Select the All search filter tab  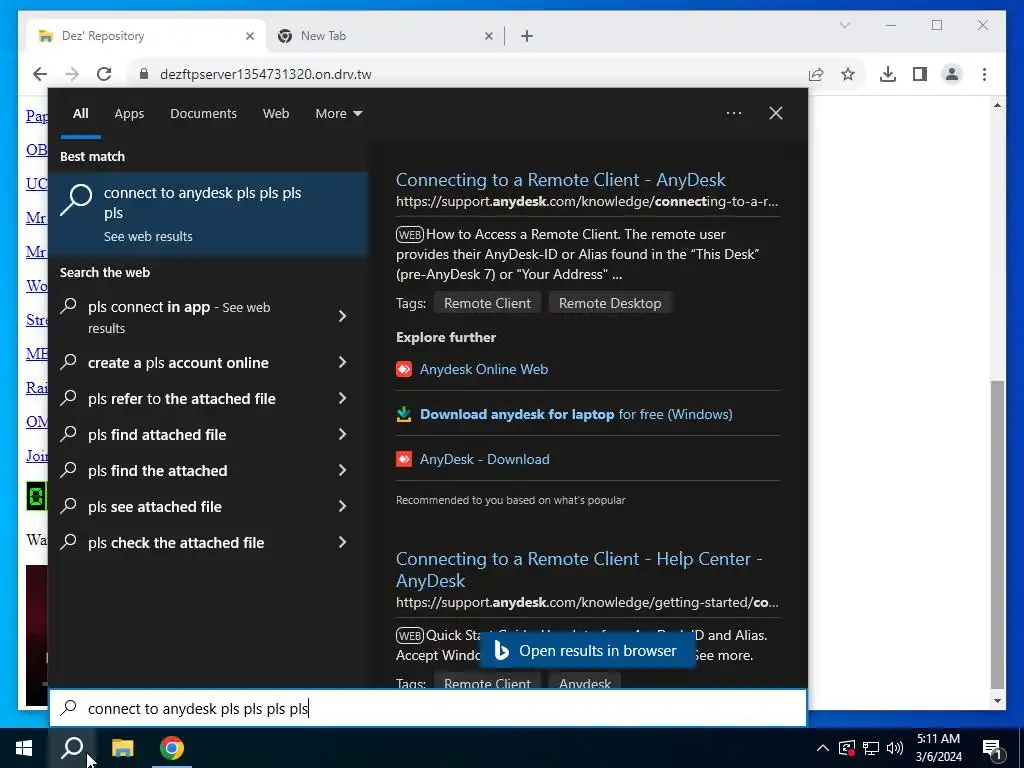80,114
